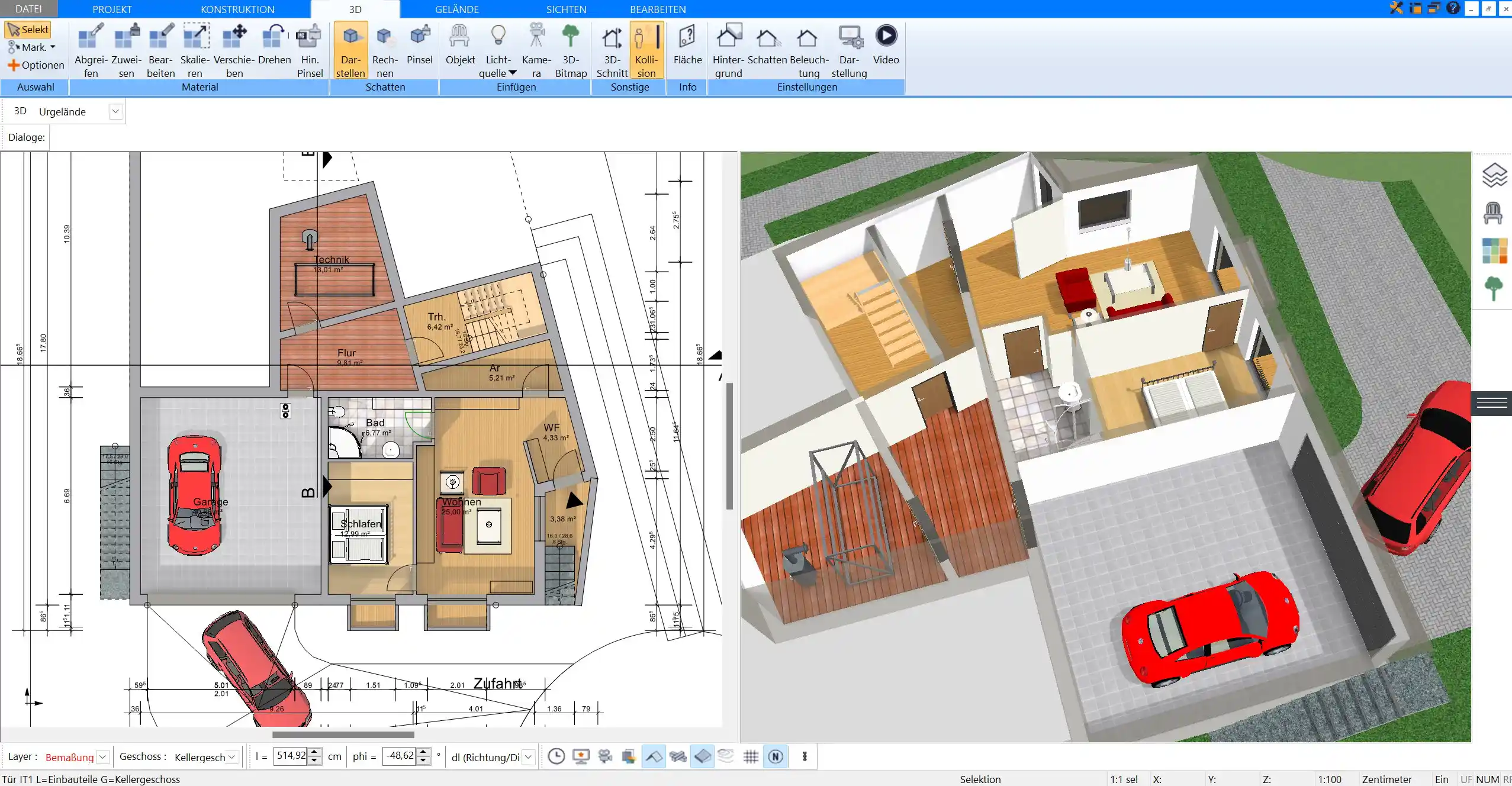The width and height of the screenshot is (1512, 786).
Task: Expand the Mark. dropdown arrow
Action: pyautogui.click(x=53, y=47)
